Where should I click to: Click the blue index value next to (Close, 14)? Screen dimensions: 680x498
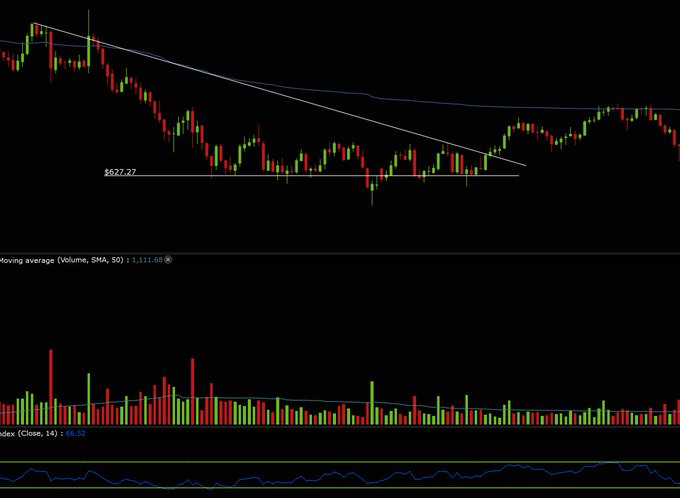75,433
